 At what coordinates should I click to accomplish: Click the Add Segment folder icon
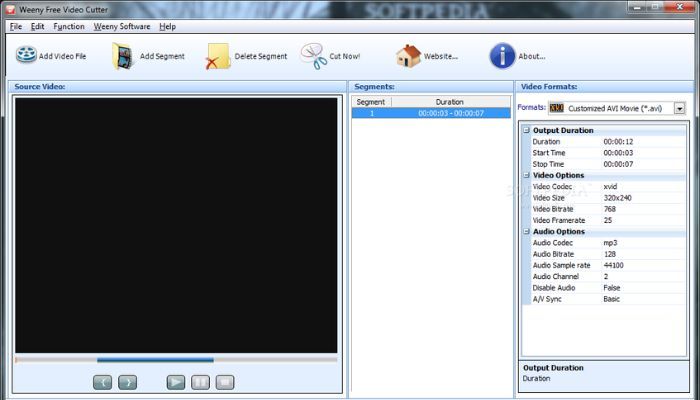tap(123, 56)
